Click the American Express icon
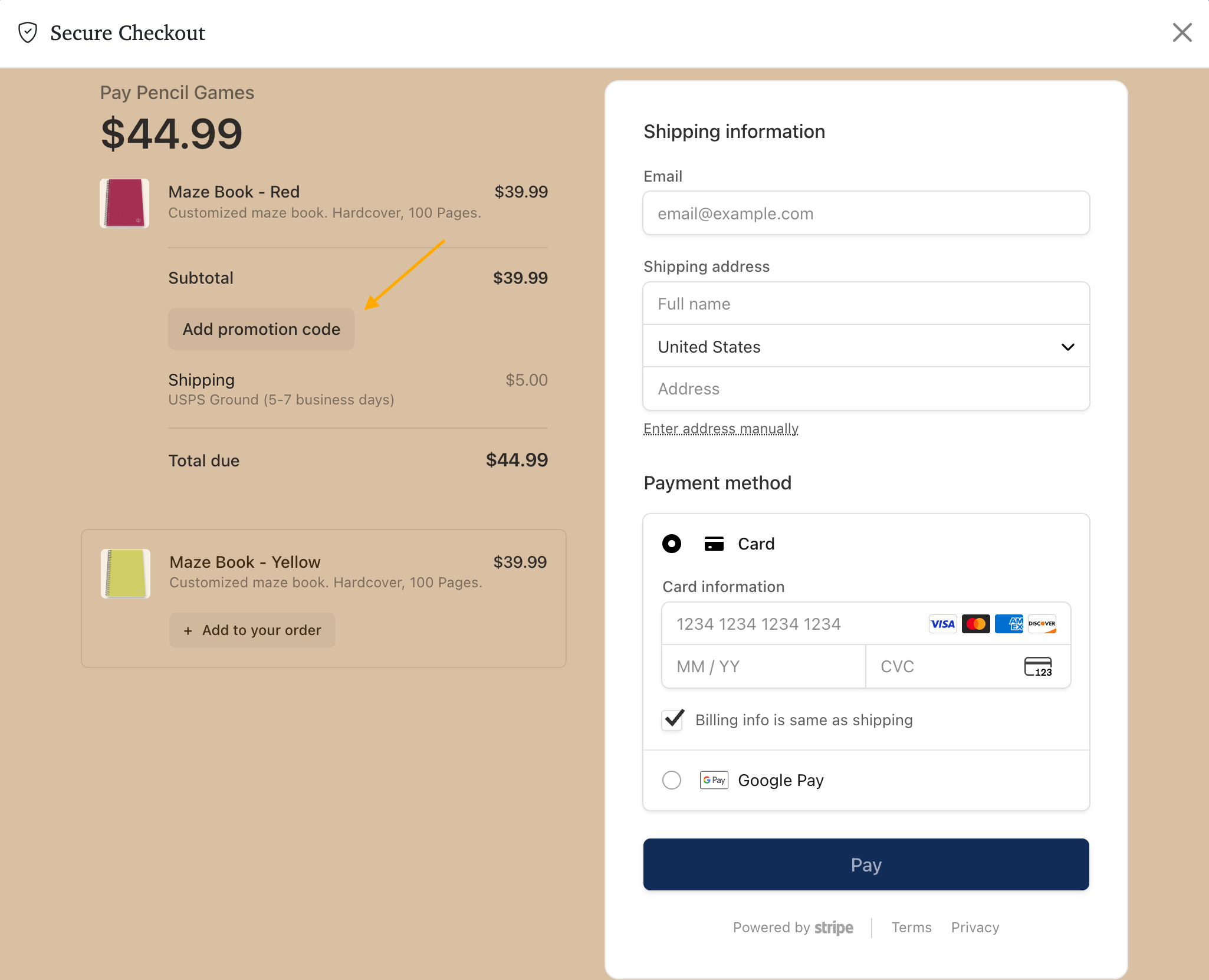The height and width of the screenshot is (980, 1209). coord(1009,624)
